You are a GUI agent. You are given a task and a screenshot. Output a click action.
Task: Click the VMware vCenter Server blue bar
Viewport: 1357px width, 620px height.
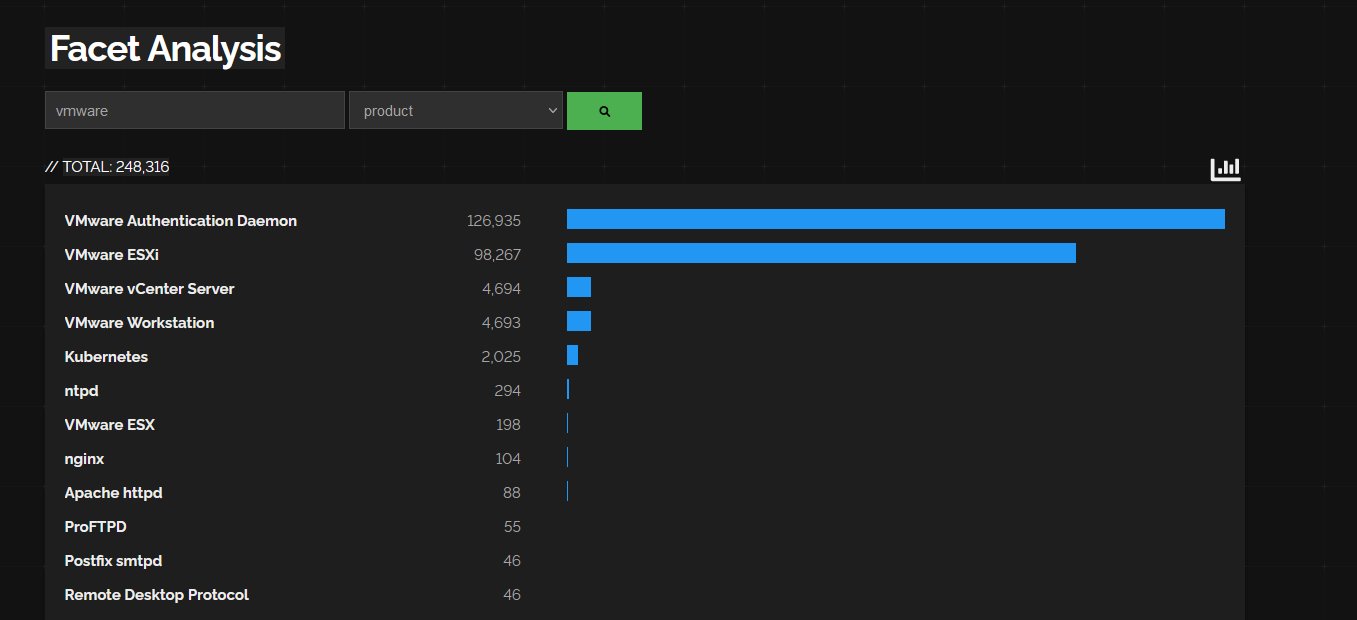(x=579, y=287)
